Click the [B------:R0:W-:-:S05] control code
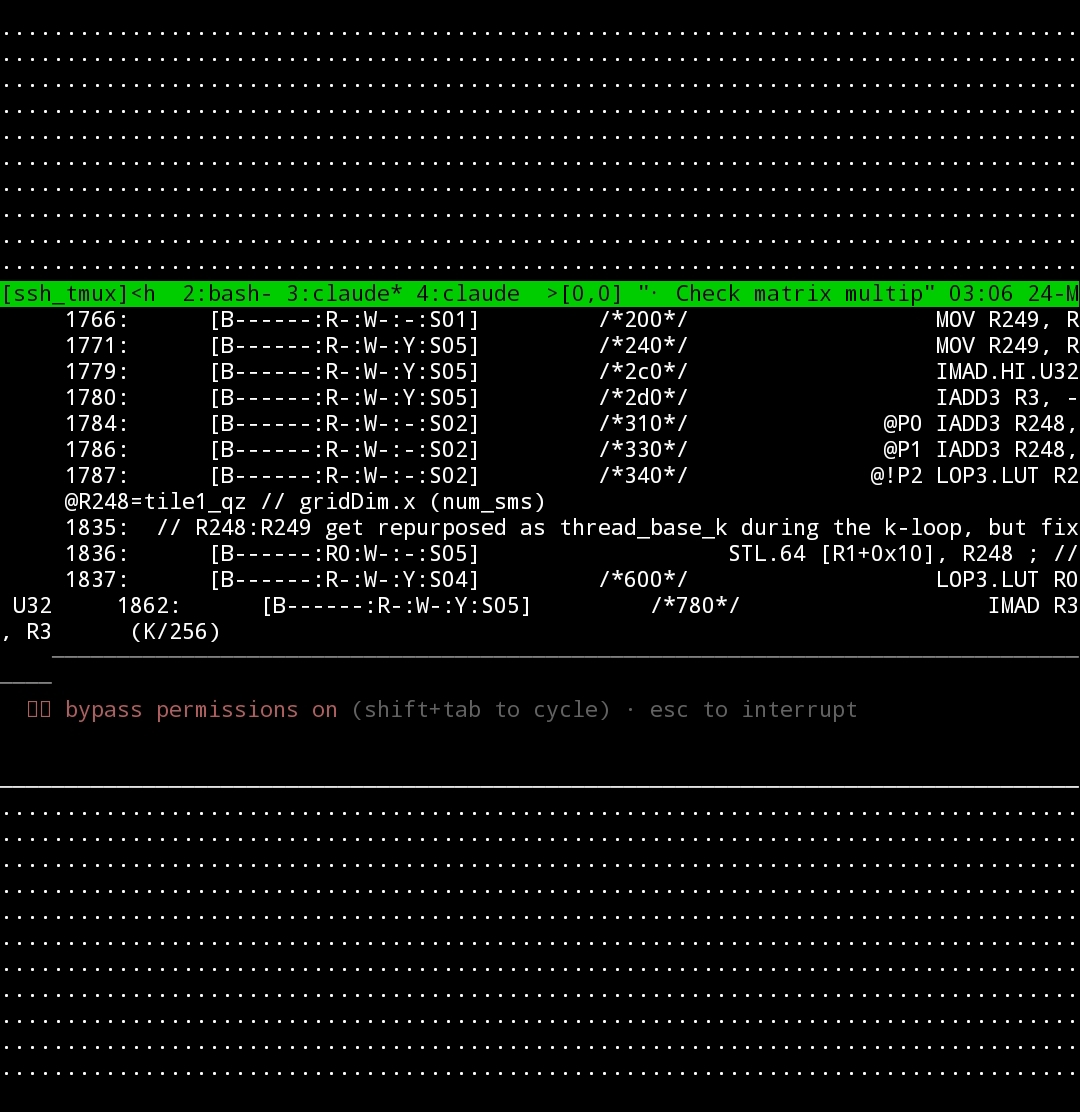 345,554
